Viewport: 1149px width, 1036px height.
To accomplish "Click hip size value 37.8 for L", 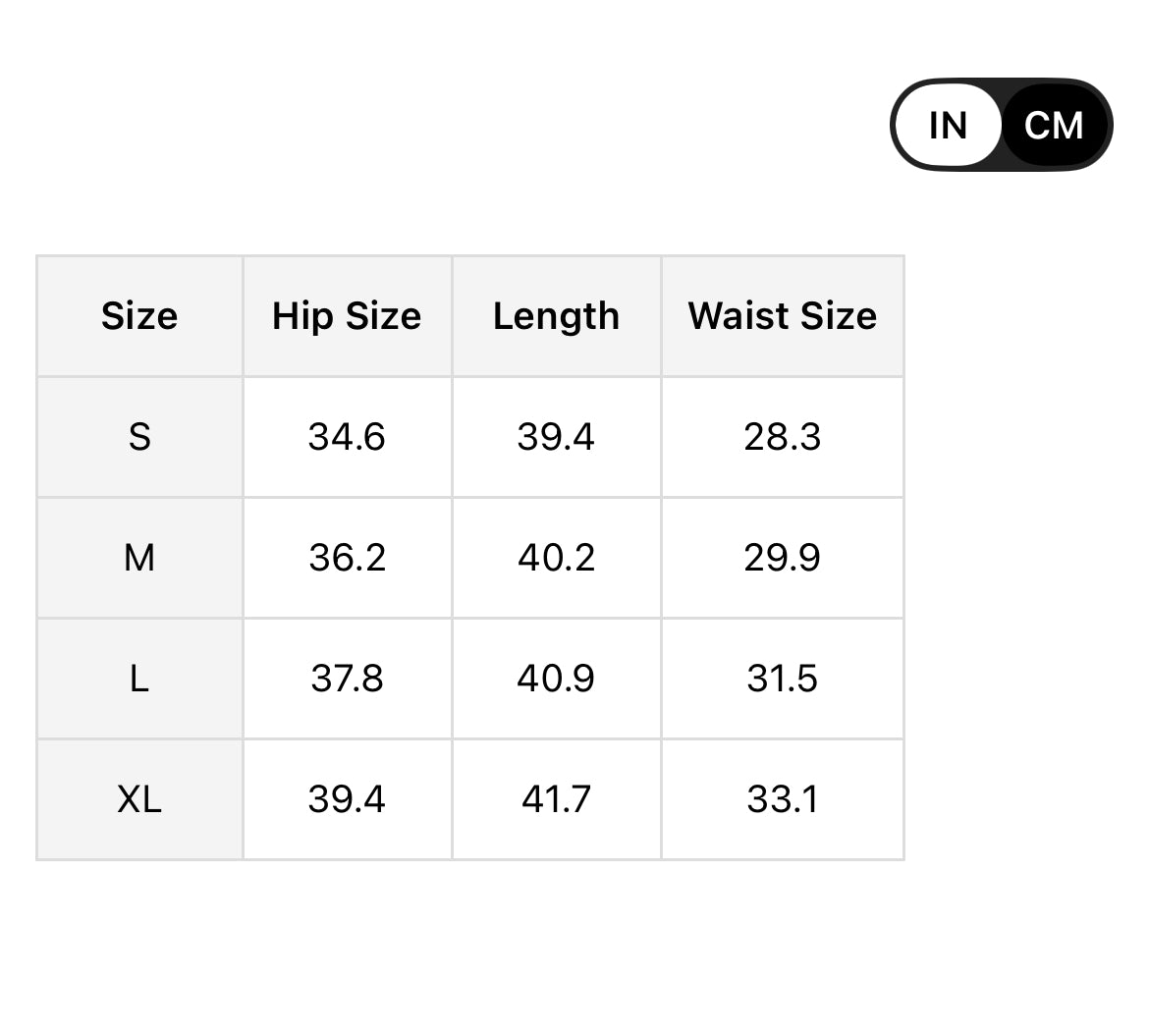I will point(347,679).
